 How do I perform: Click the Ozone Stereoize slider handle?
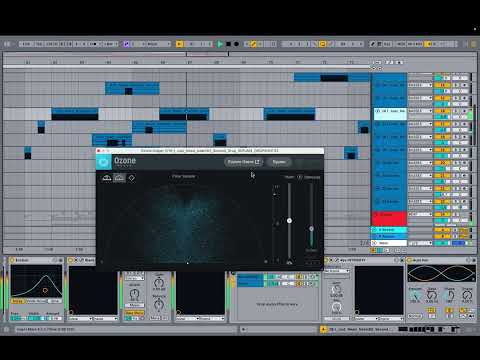311,229
